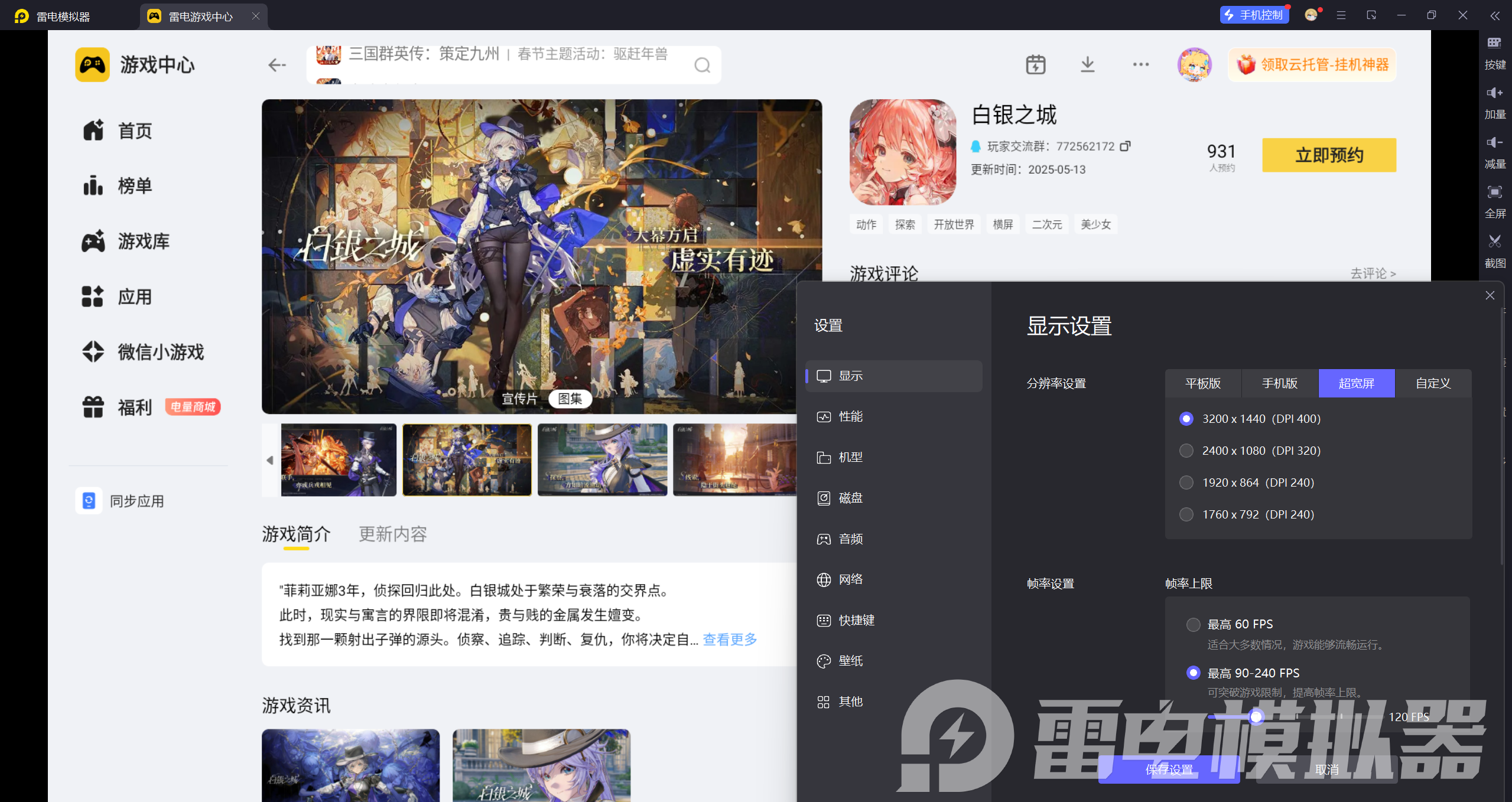Open 壁纸 settings category
This screenshot has height=802, width=1512.
pyautogui.click(x=893, y=661)
